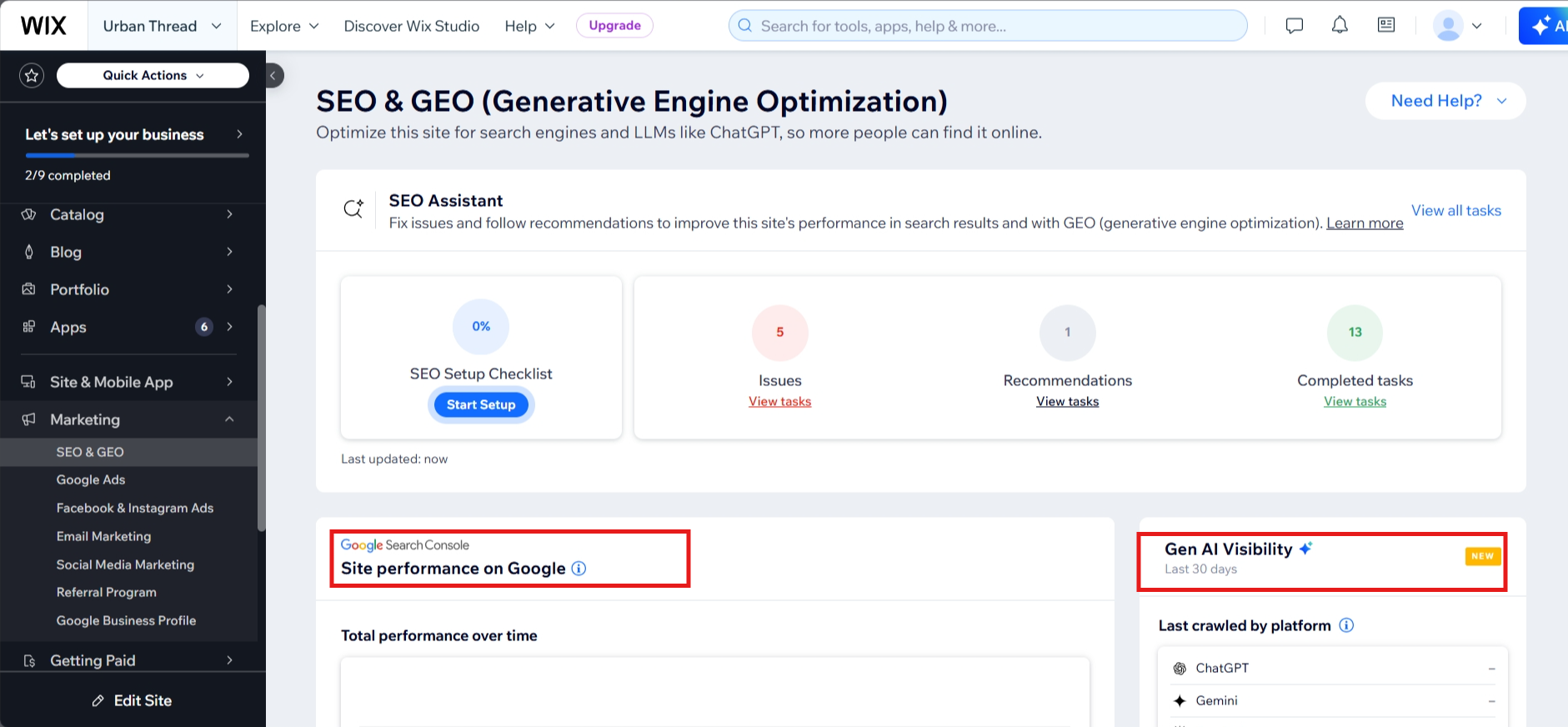The height and width of the screenshot is (727, 1568).
Task: Click the SEO Assistant search sparkle icon
Action: 354,208
